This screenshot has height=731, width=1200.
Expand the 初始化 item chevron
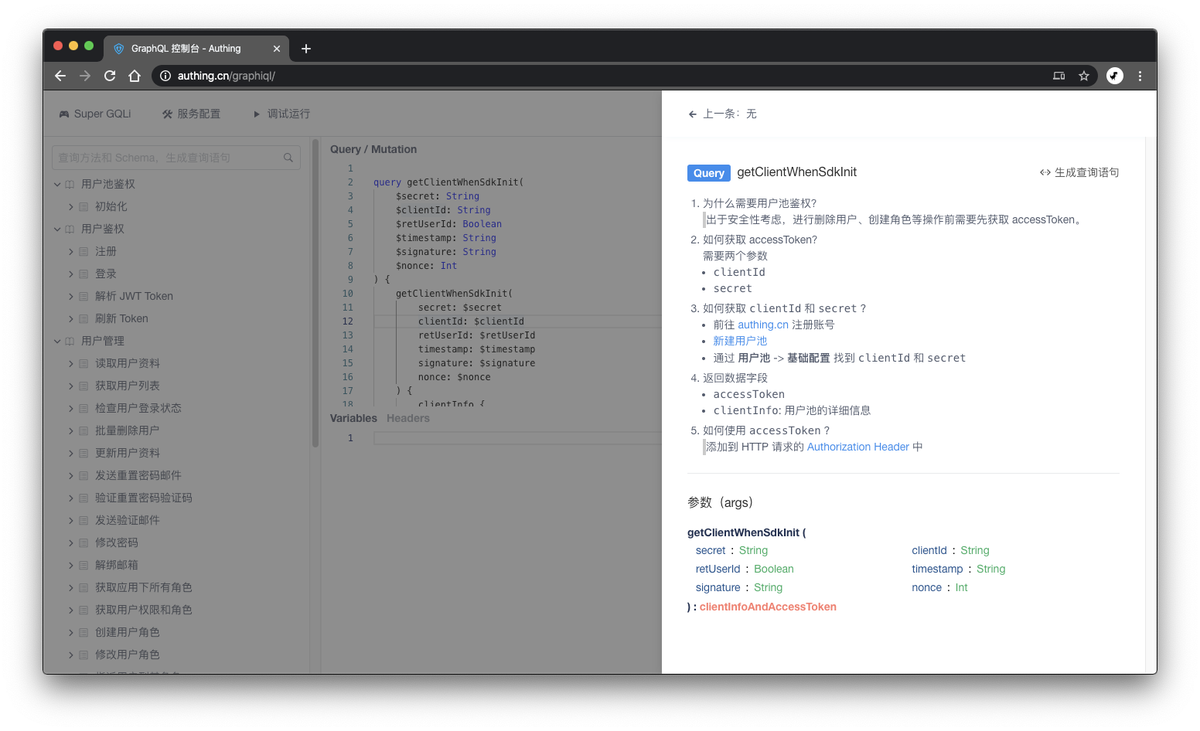point(71,207)
